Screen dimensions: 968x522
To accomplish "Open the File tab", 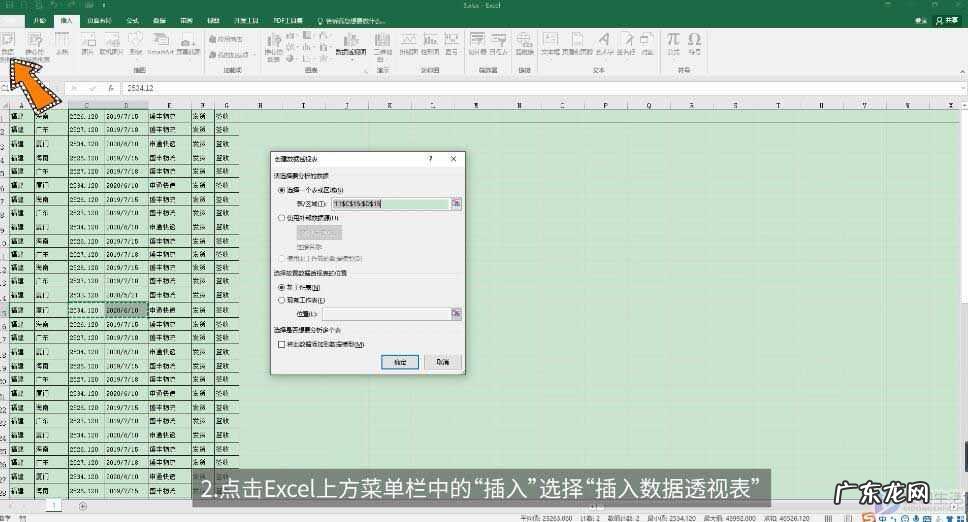I will [x=11, y=20].
